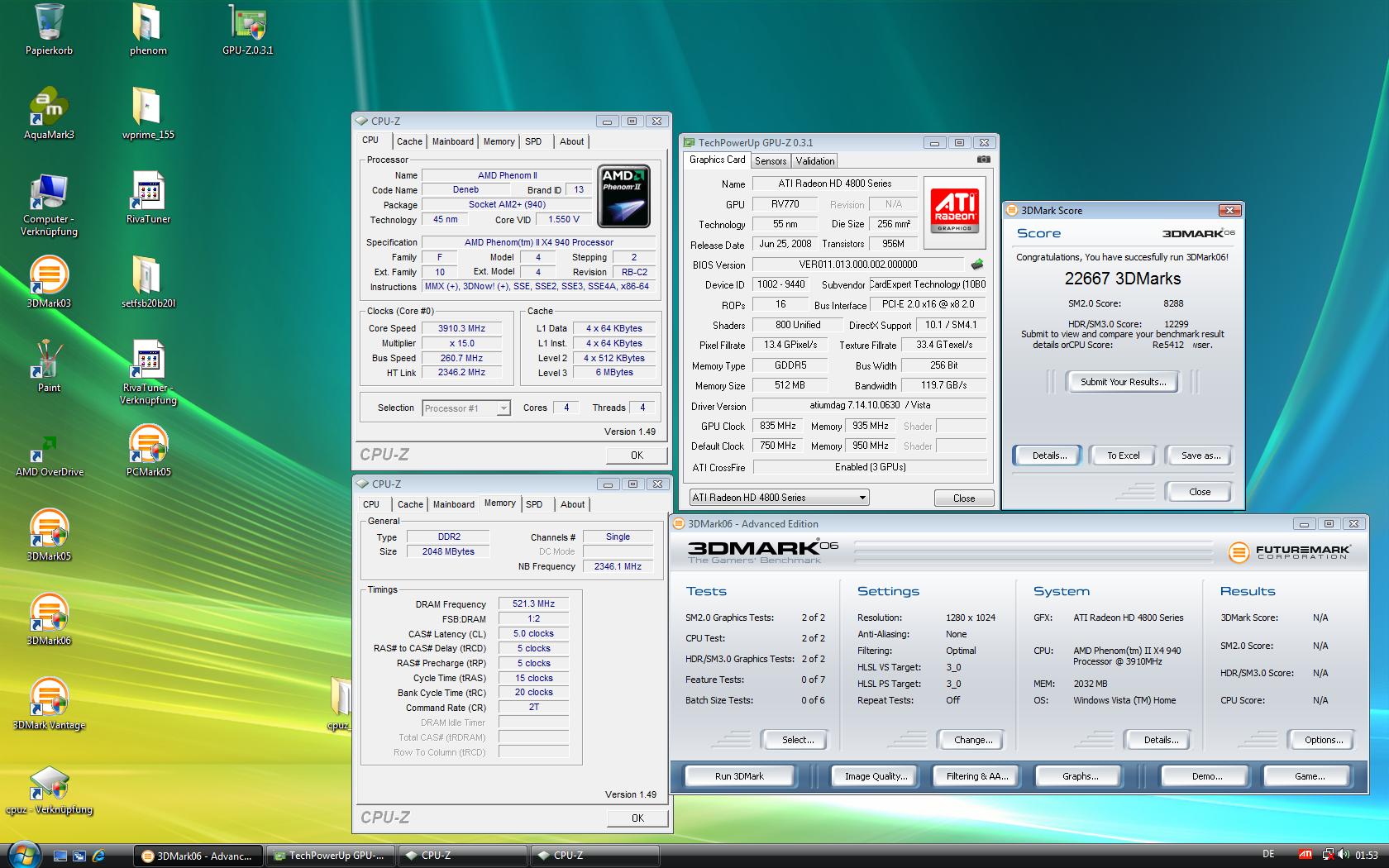Click the 22667 3DMarks score text

(1122, 279)
